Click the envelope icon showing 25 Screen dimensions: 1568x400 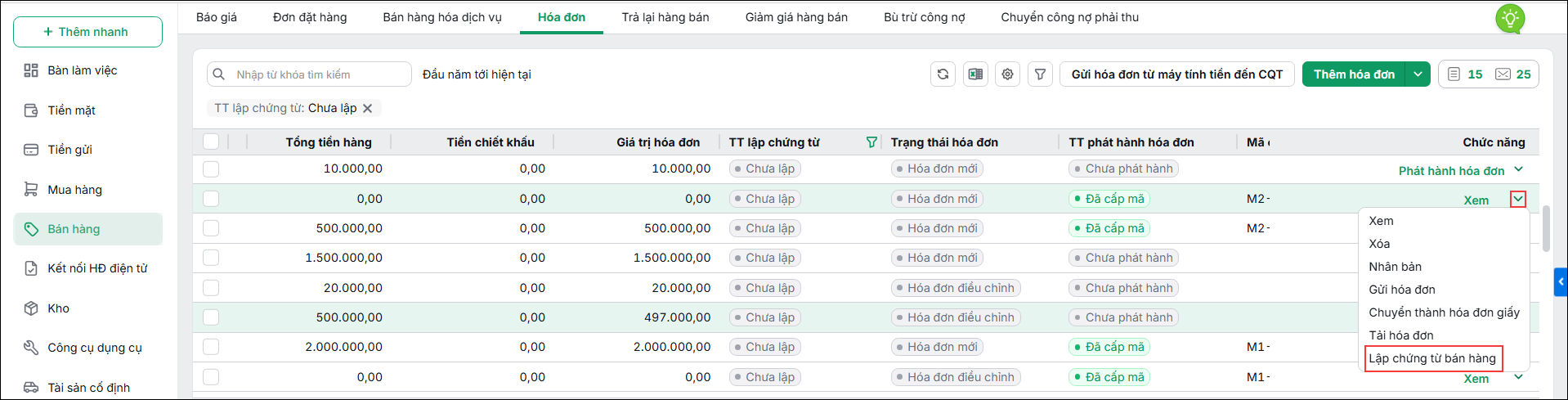click(x=1503, y=74)
